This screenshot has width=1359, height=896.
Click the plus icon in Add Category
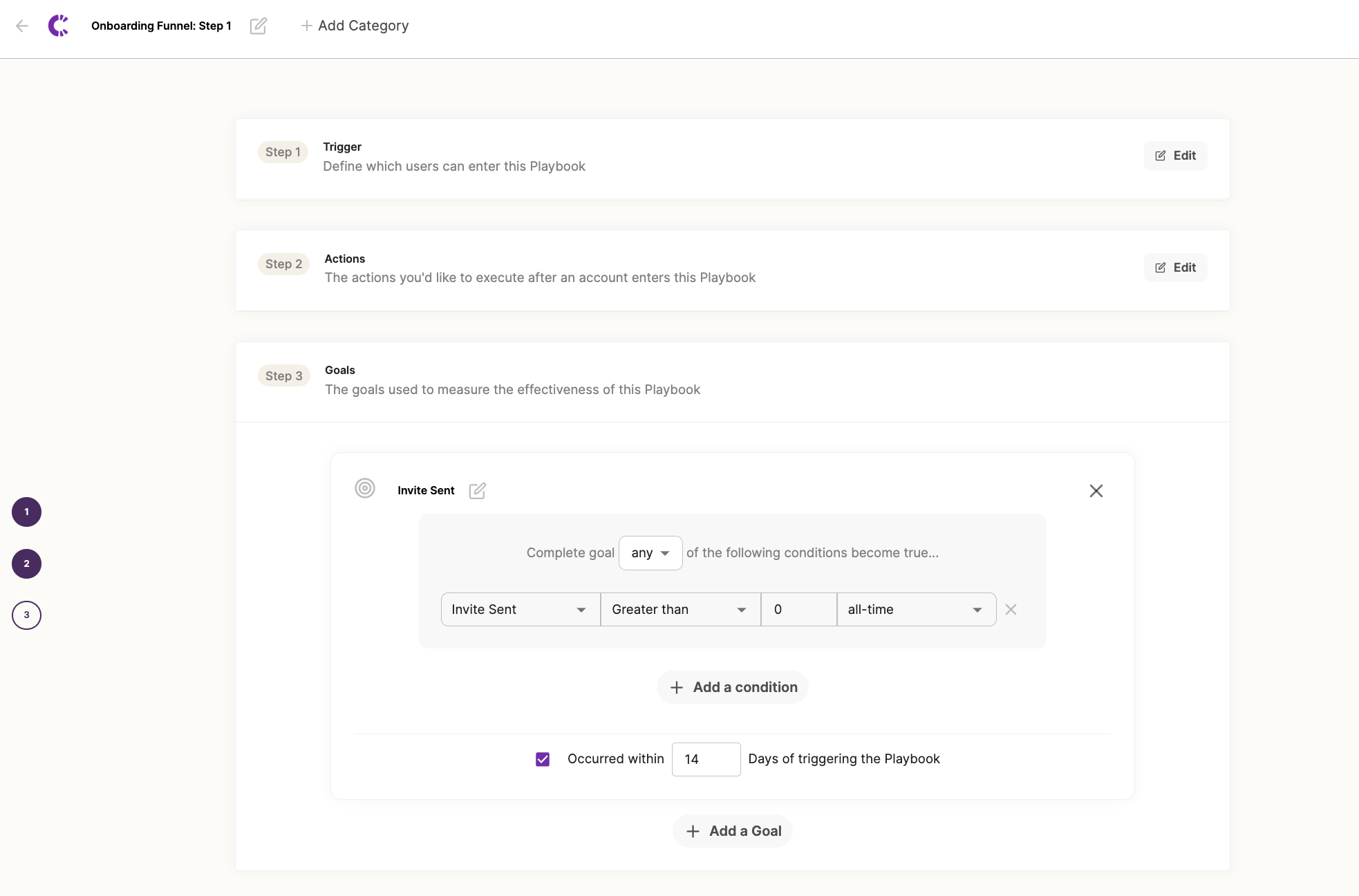(x=306, y=26)
